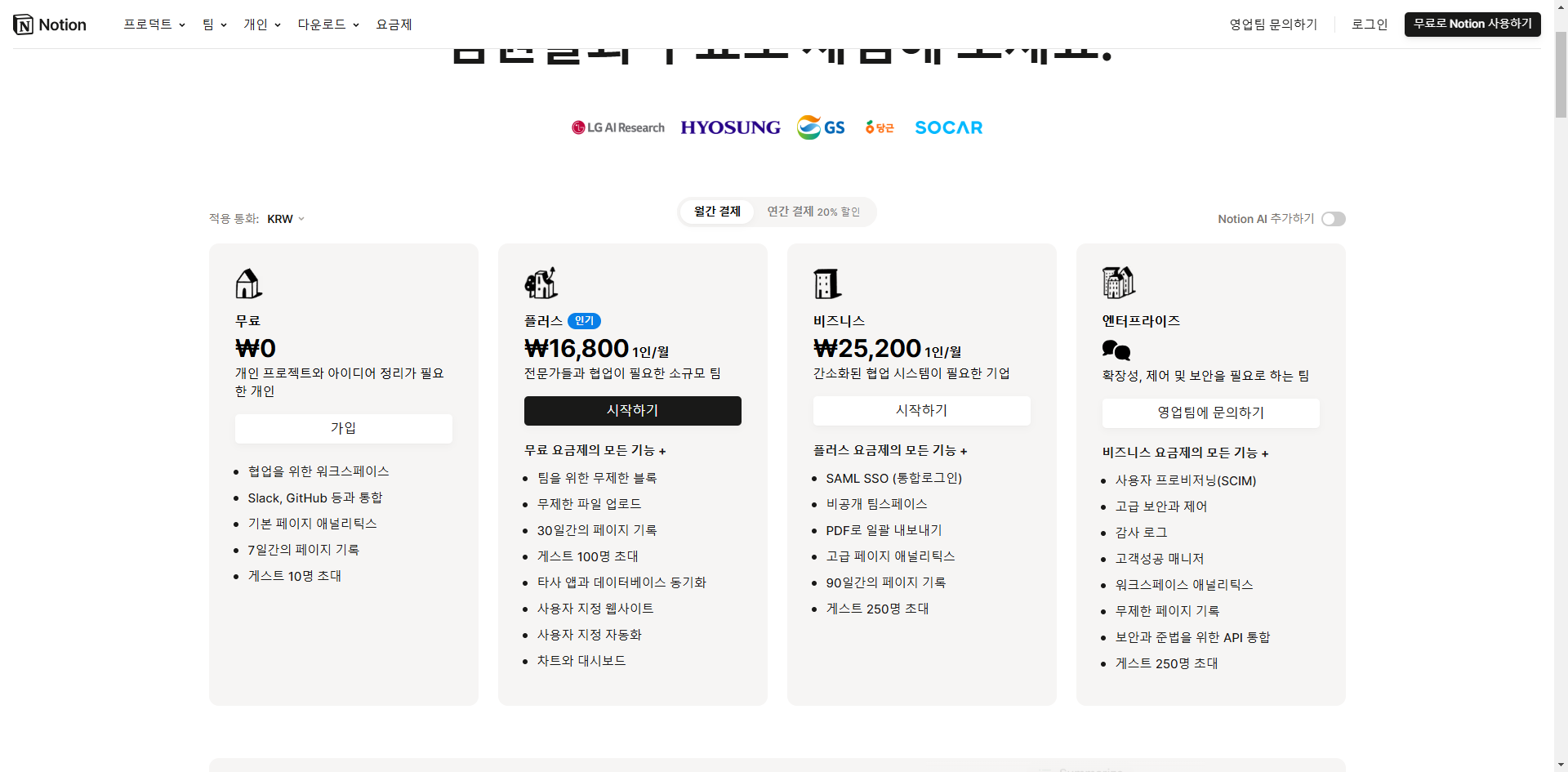Click the Enterprise plan office building icon
Viewport: 1568px width, 772px height.
pyautogui.click(x=1119, y=283)
